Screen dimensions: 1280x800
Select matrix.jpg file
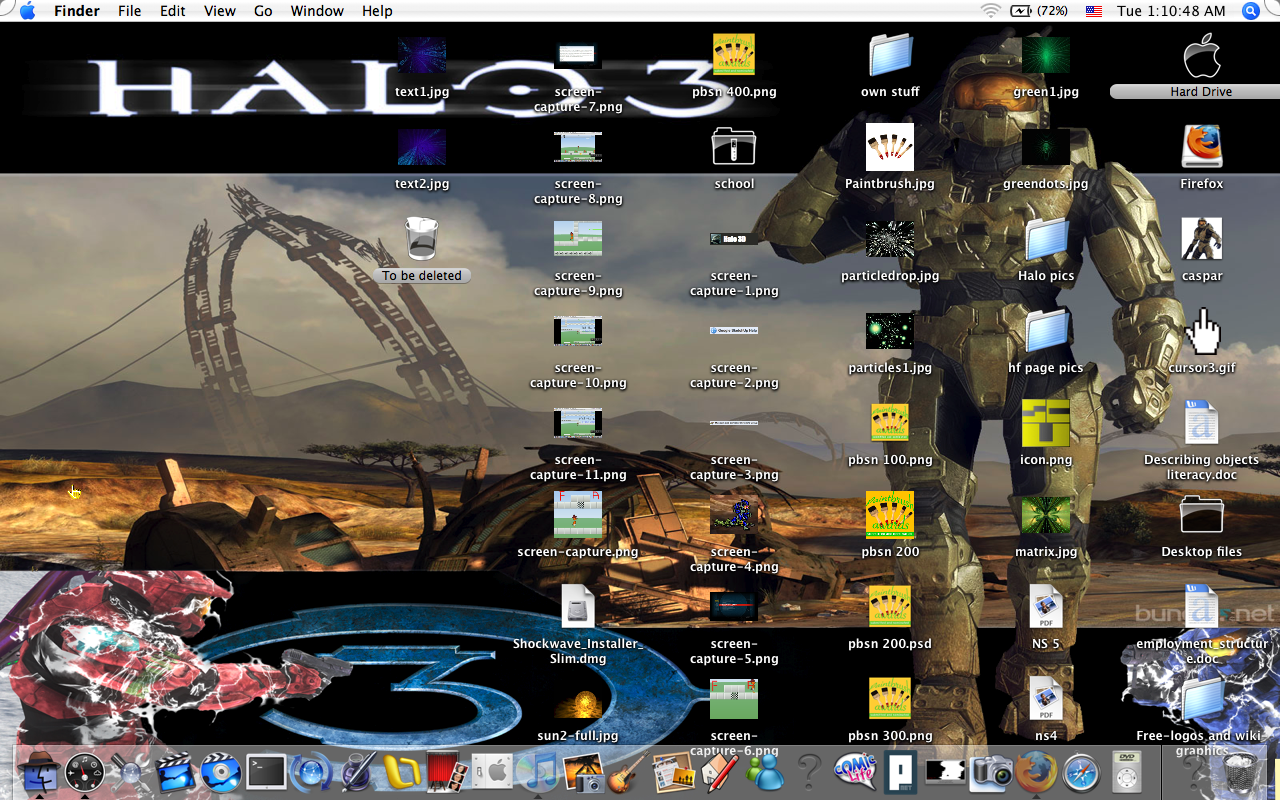(x=1046, y=516)
